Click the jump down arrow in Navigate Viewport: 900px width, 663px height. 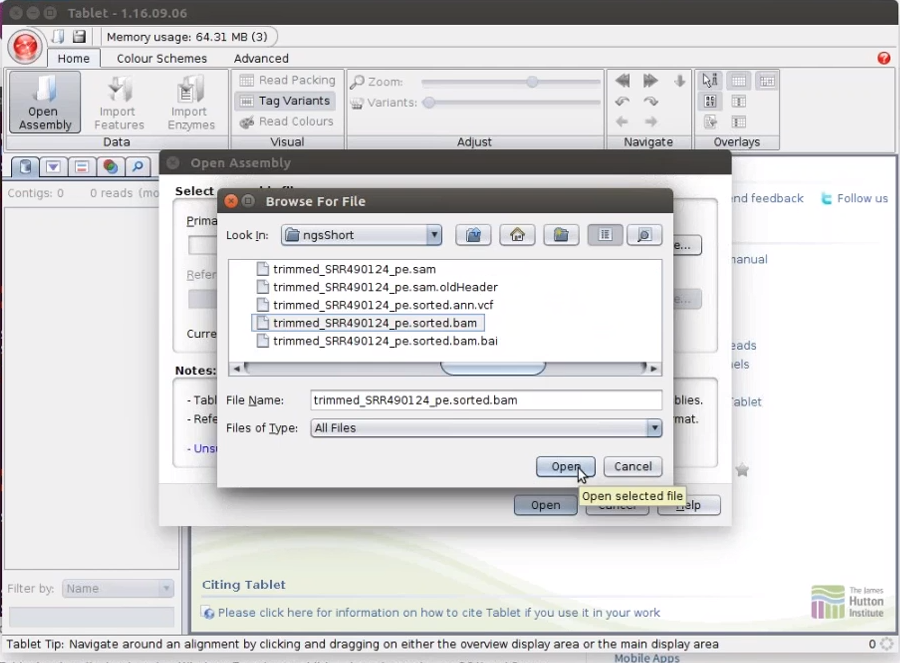tap(680, 81)
